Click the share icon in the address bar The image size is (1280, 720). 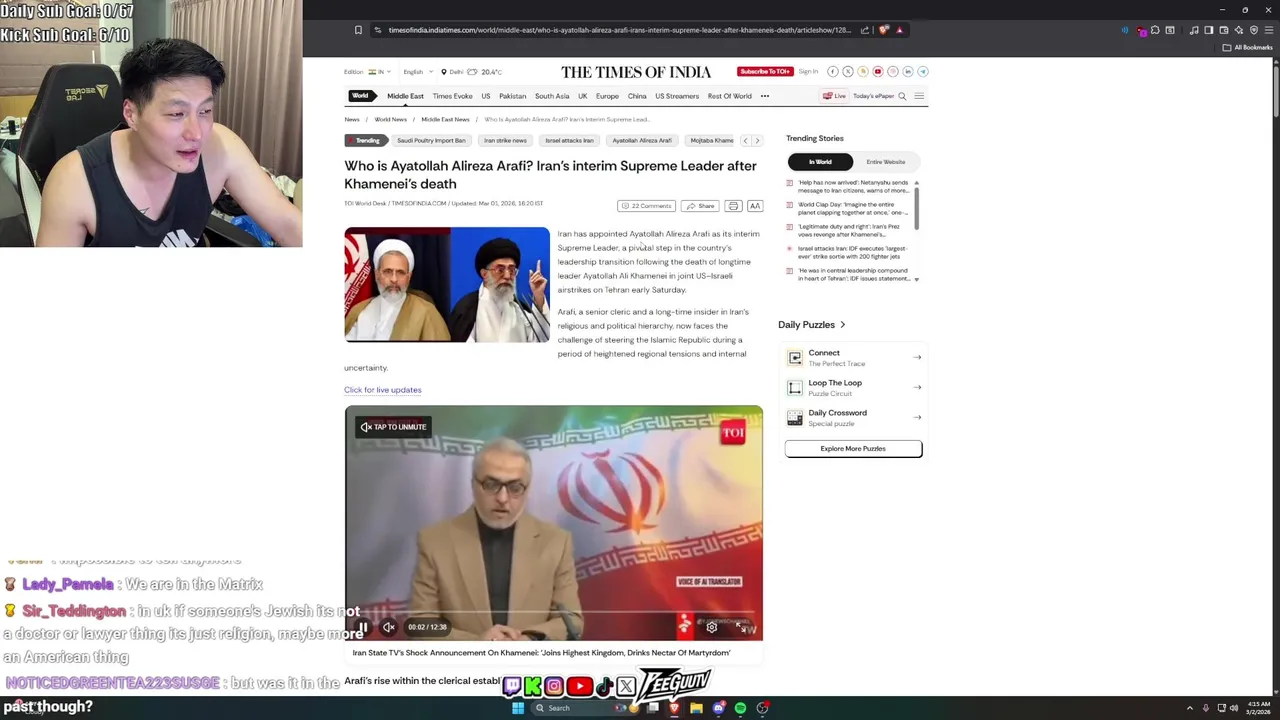(x=865, y=30)
